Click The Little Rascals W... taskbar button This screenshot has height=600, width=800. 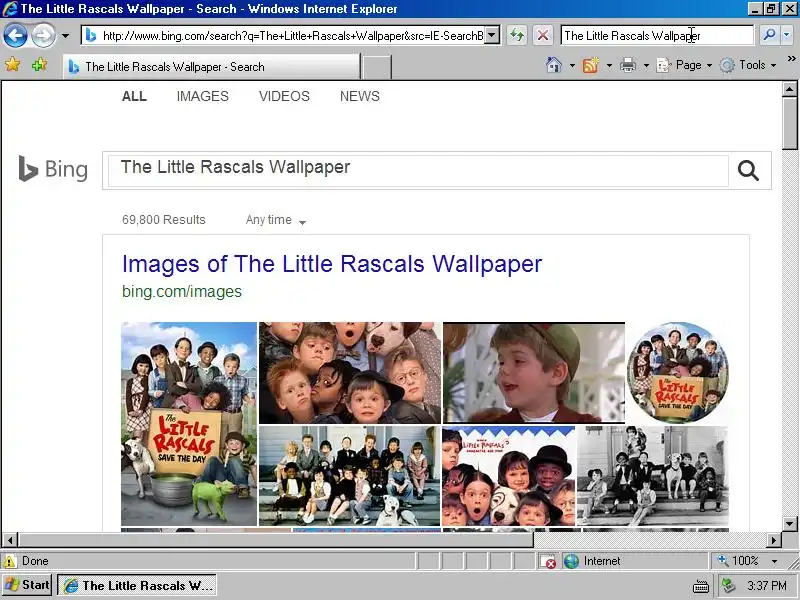coord(137,585)
